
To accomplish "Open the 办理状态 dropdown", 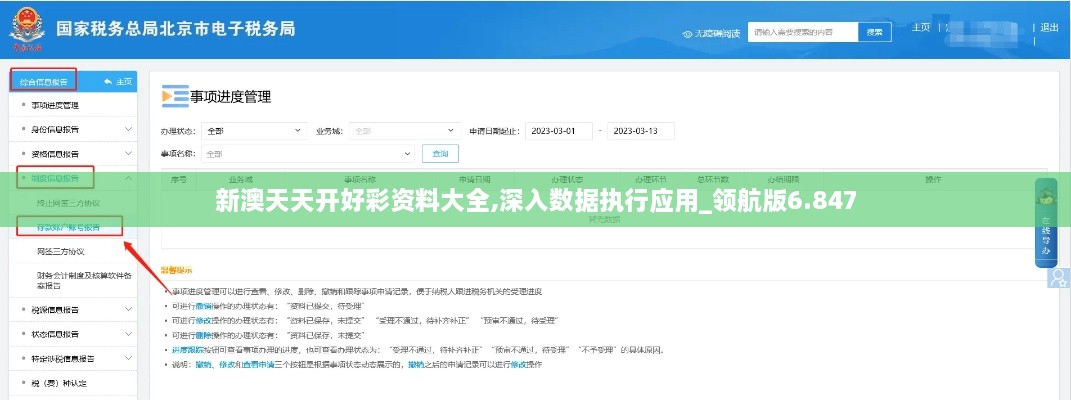I will point(254,130).
